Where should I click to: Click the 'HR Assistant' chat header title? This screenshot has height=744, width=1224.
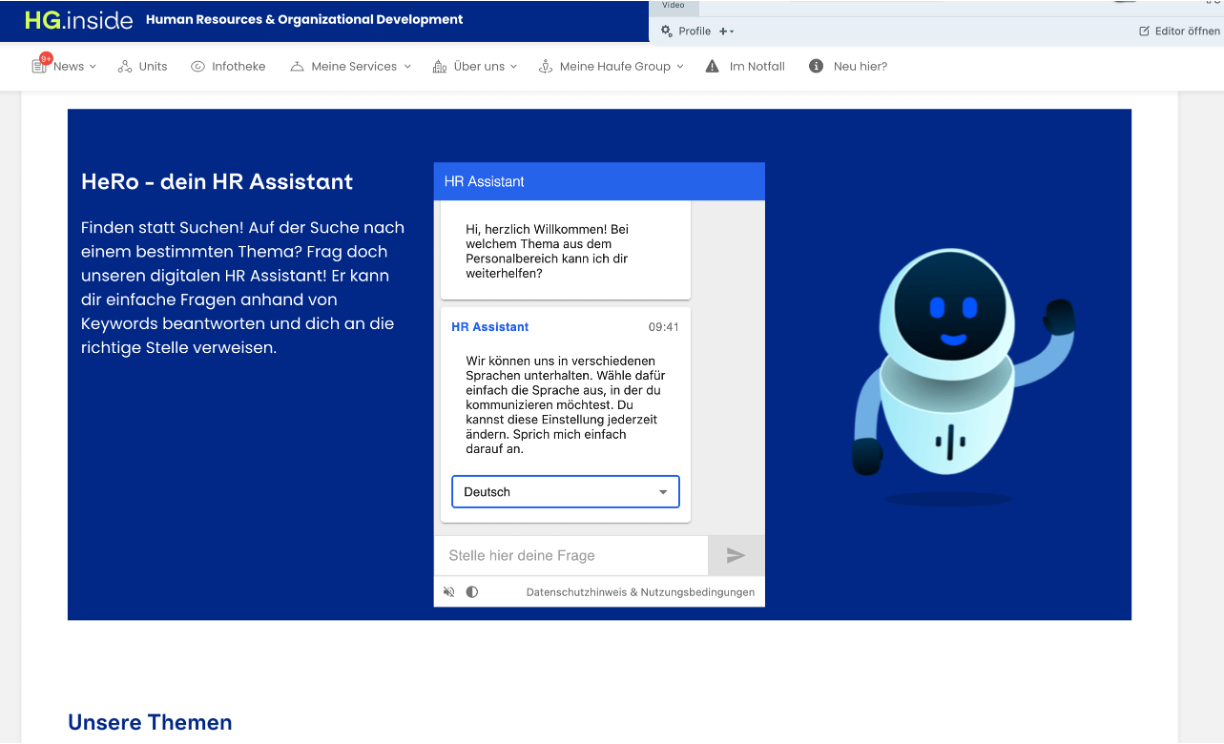(484, 181)
